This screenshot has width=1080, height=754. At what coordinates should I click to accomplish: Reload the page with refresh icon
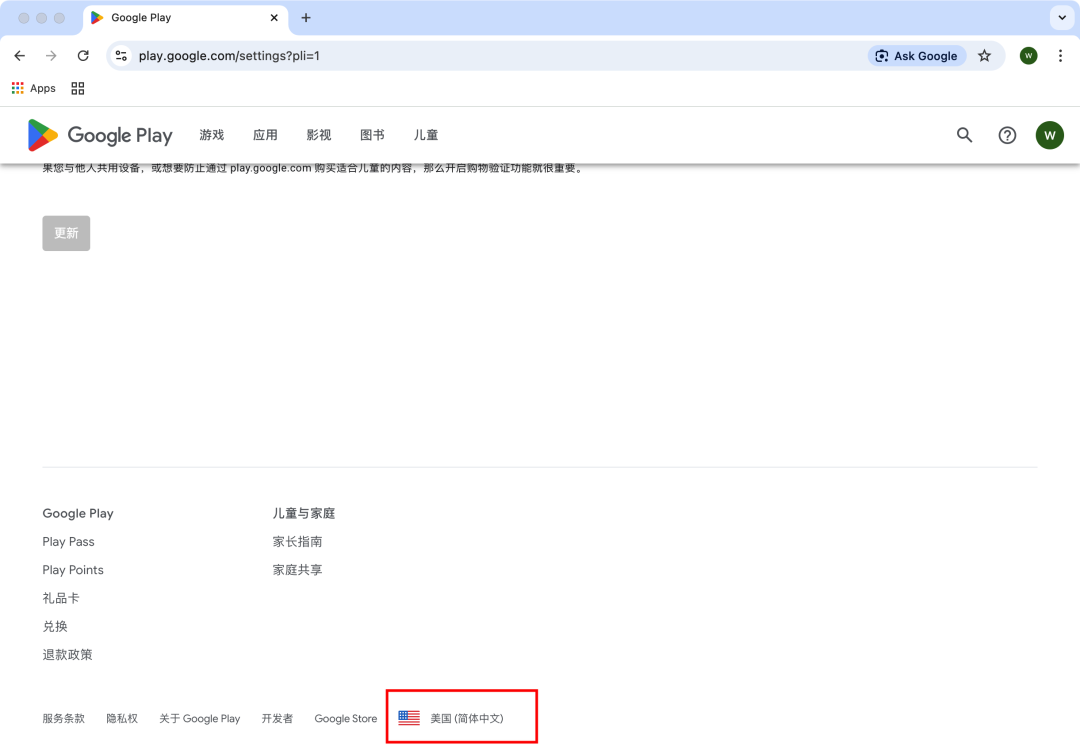click(83, 56)
